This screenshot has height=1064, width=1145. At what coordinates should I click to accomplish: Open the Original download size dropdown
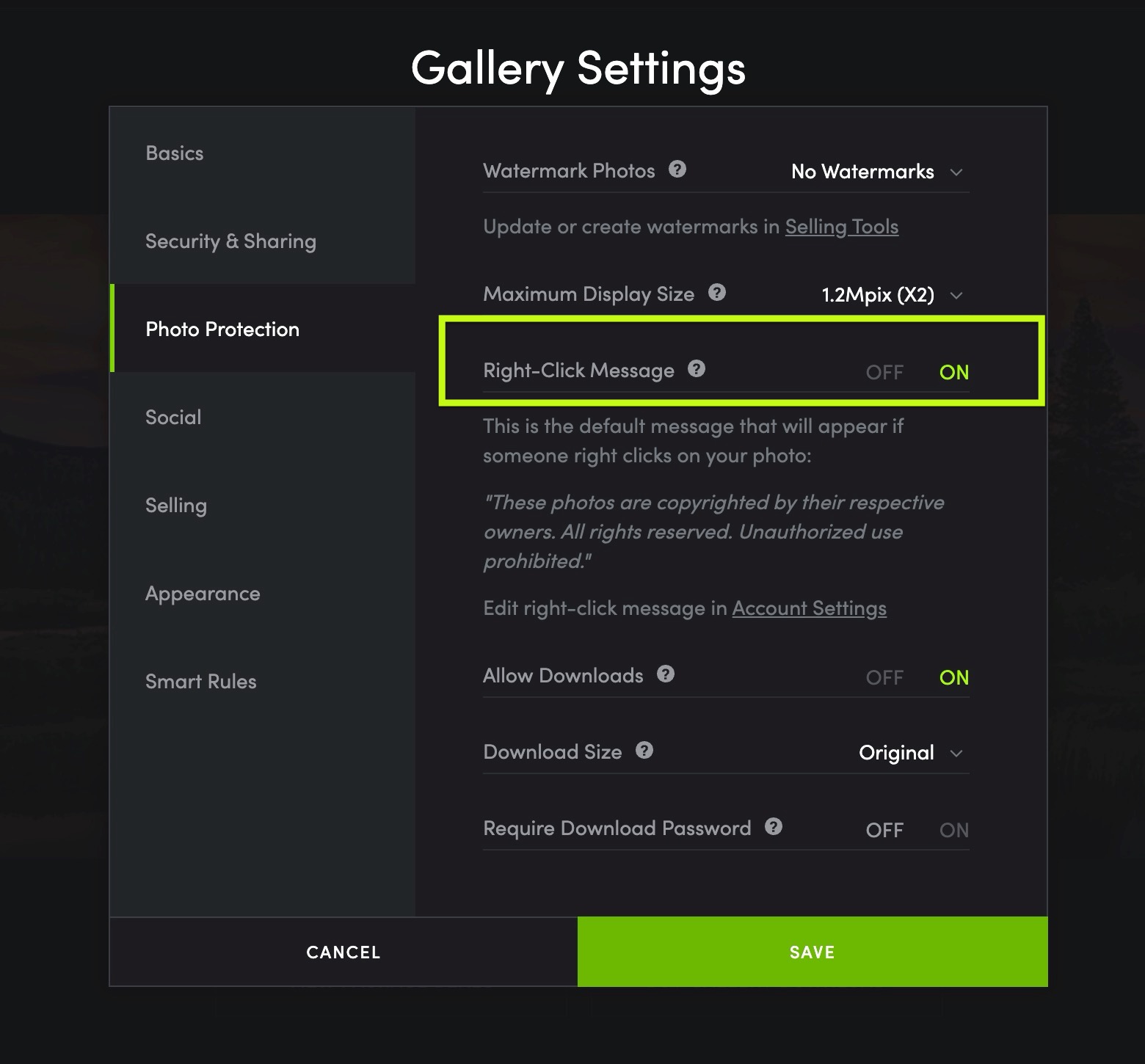point(911,753)
